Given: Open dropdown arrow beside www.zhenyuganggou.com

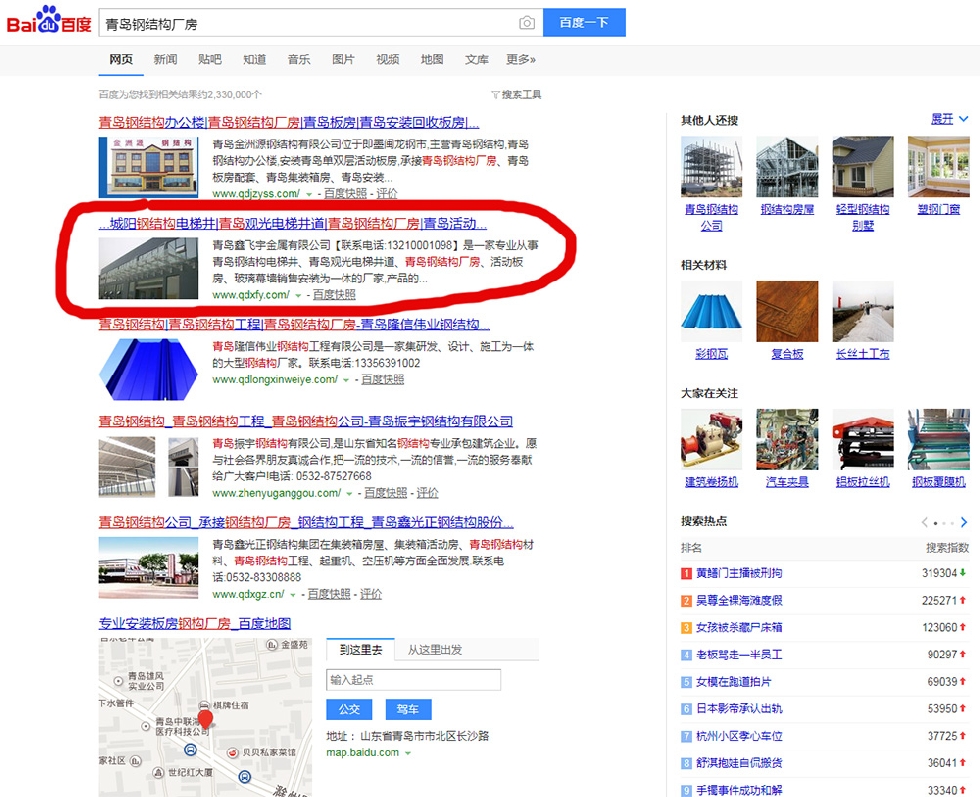Looking at the screenshot, I should [349, 494].
